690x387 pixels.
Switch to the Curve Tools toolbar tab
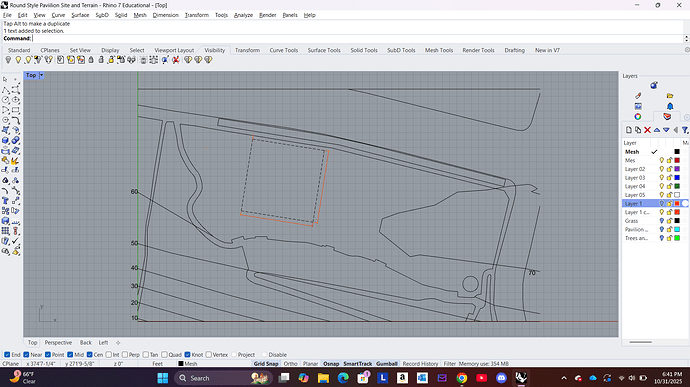coord(283,50)
